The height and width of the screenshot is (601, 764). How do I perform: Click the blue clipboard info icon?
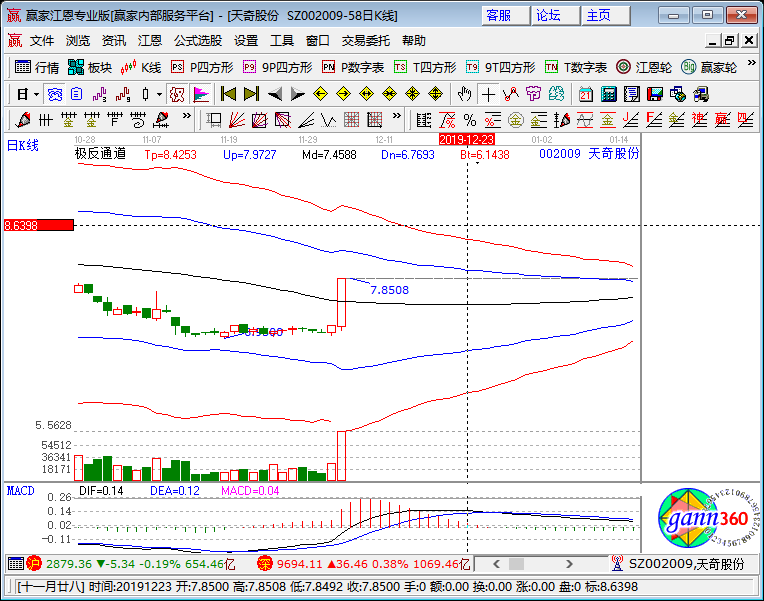click(76, 94)
